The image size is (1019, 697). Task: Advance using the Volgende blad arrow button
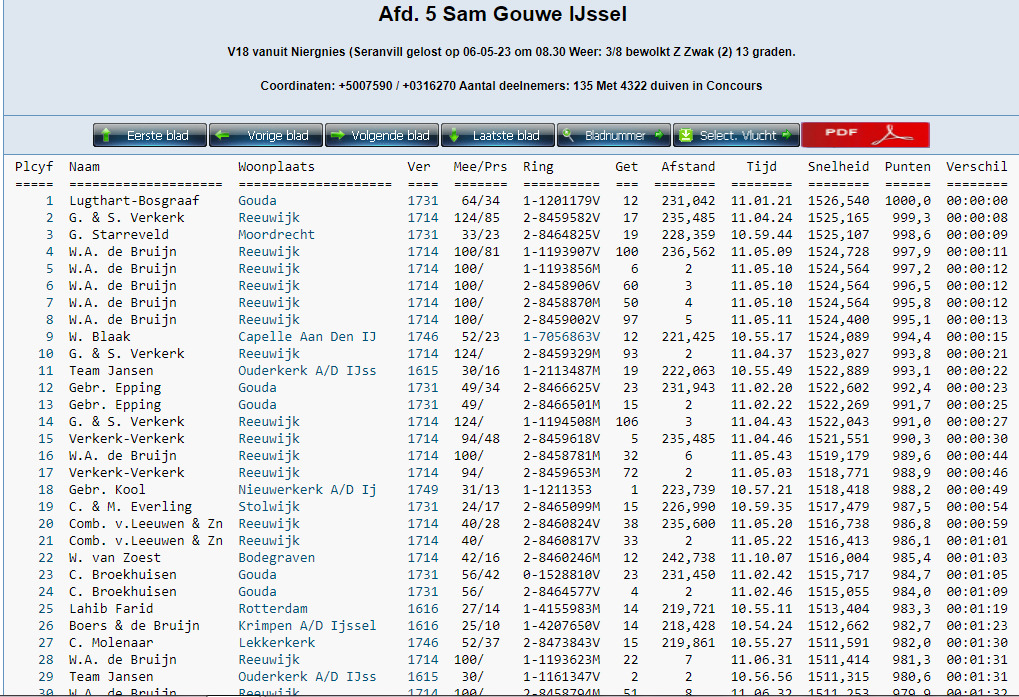[x=382, y=135]
